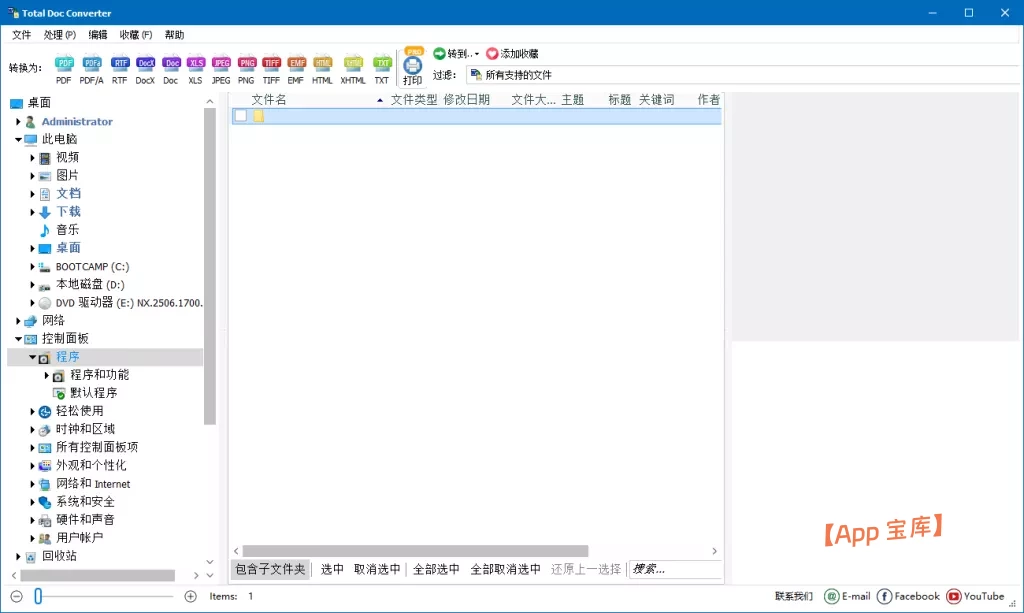Select the TXT conversion format icon
The image size is (1024, 613).
pyautogui.click(x=381, y=63)
